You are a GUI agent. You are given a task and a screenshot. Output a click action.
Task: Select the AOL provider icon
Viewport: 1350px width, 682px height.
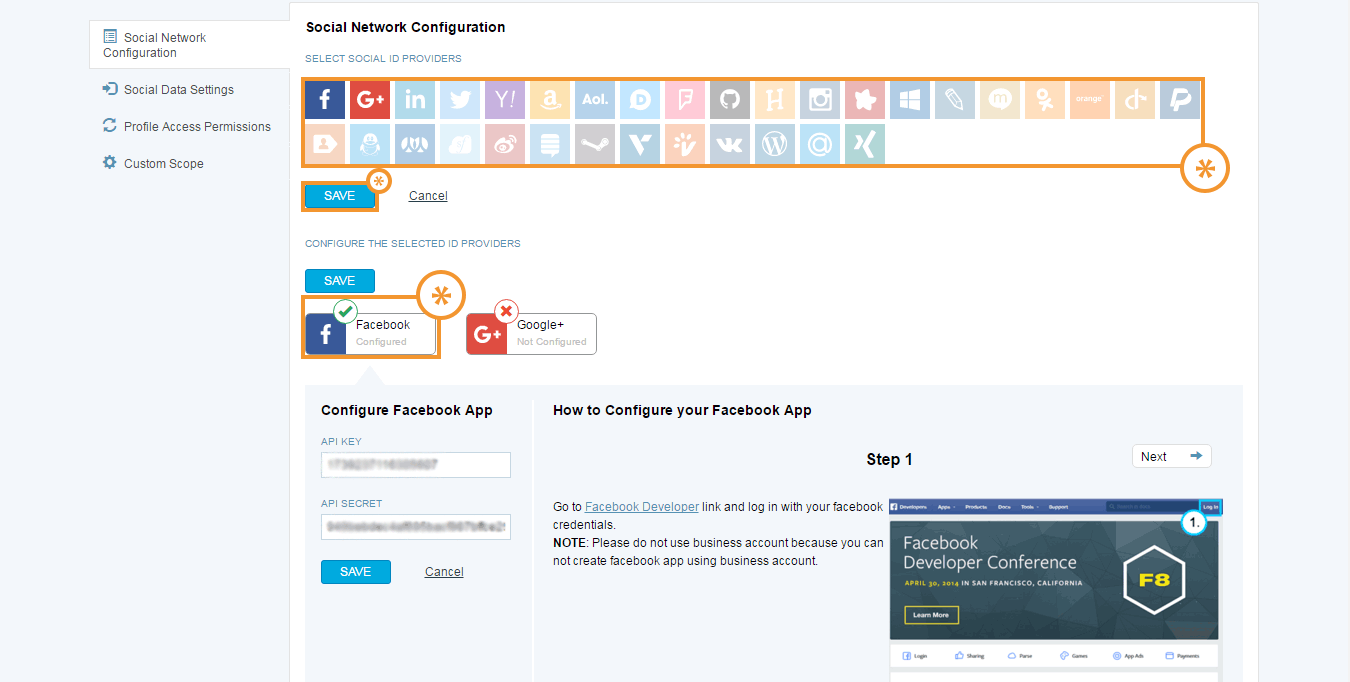coord(595,100)
